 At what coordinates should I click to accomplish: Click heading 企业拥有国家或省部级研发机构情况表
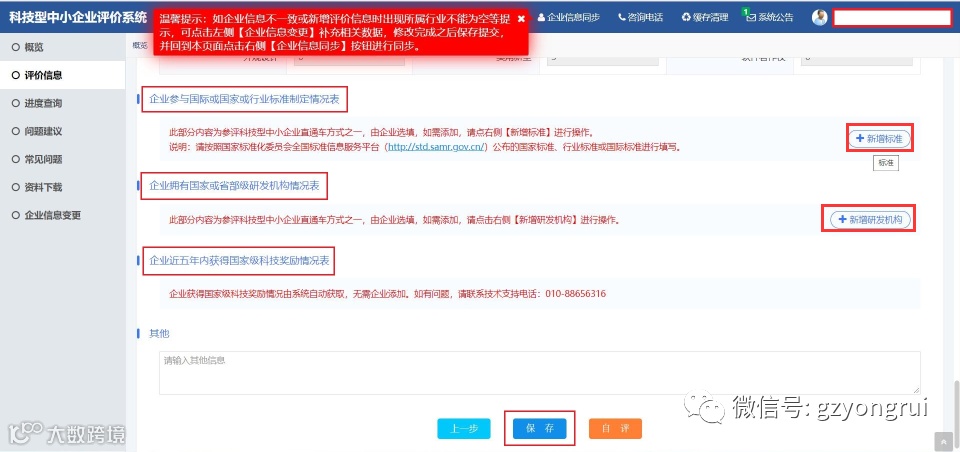point(234,185)
